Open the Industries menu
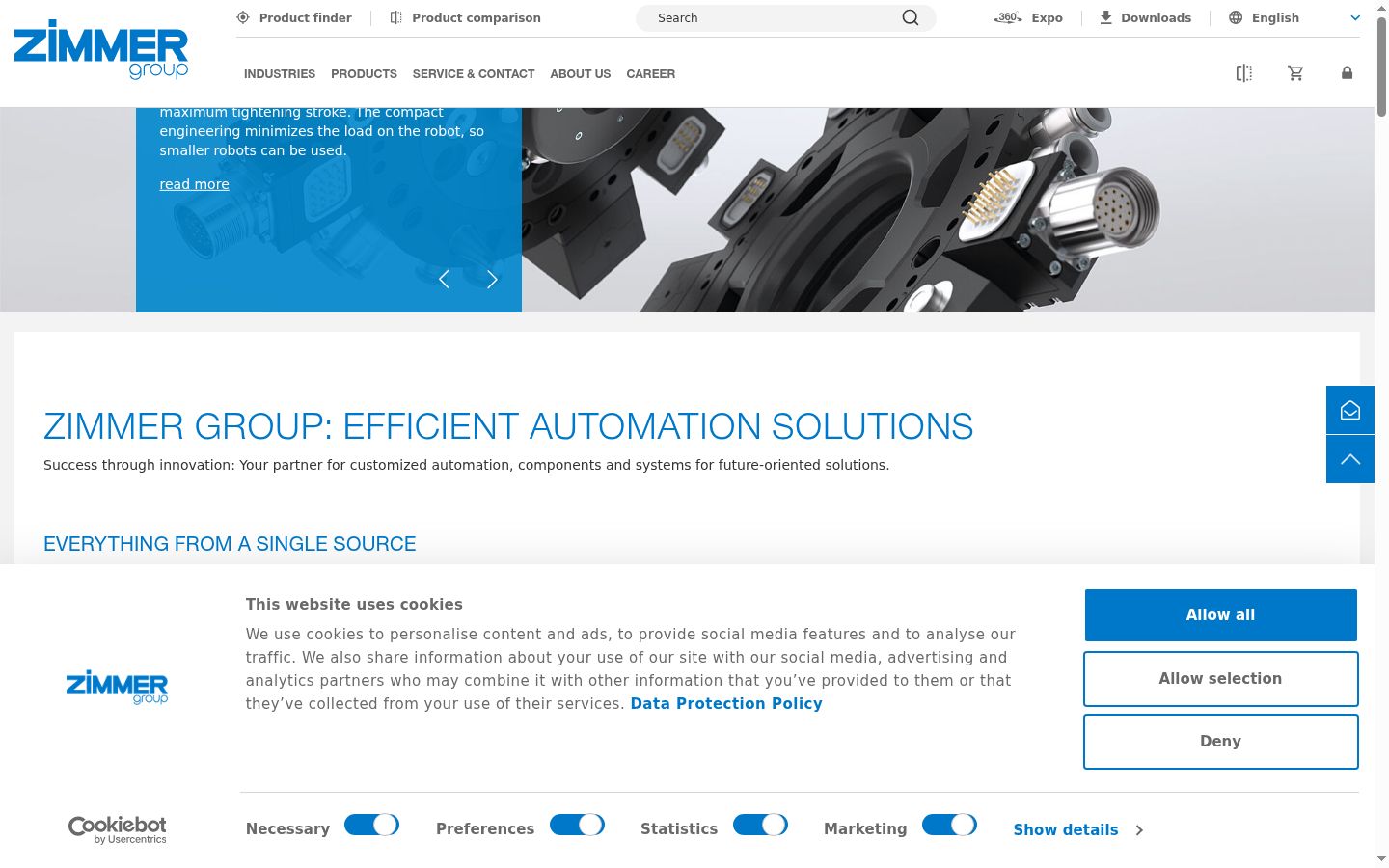The width and height of the screenshot is (1389, 868). (280, 73)
